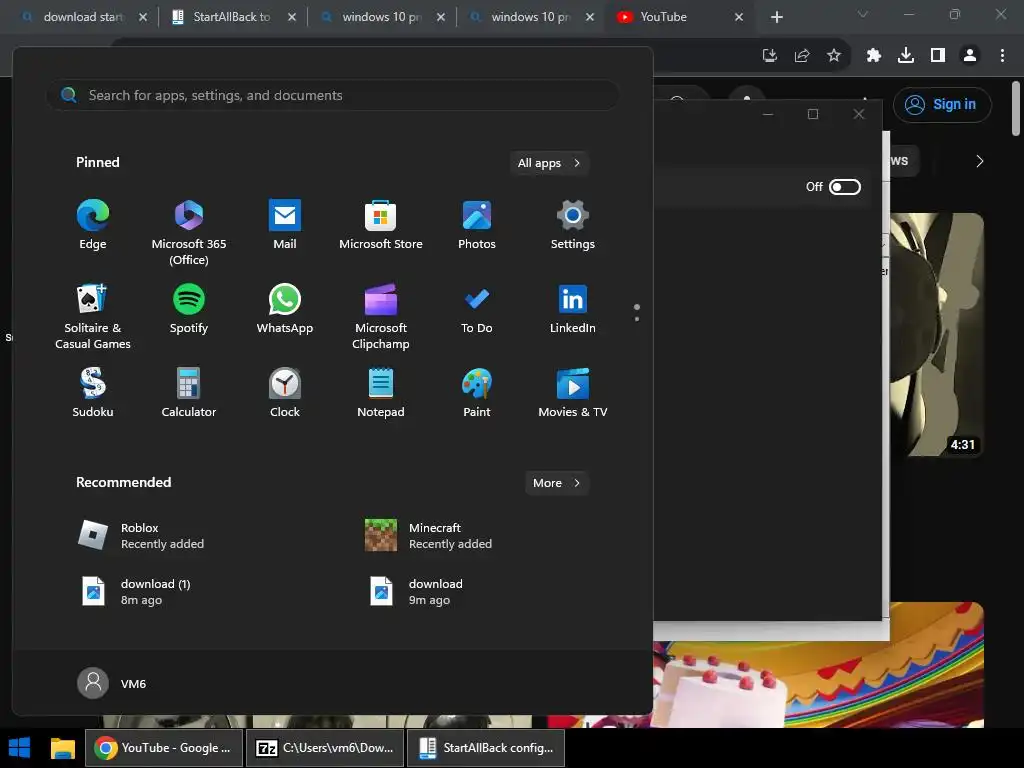Open Microsoft Store

[381, 225]
